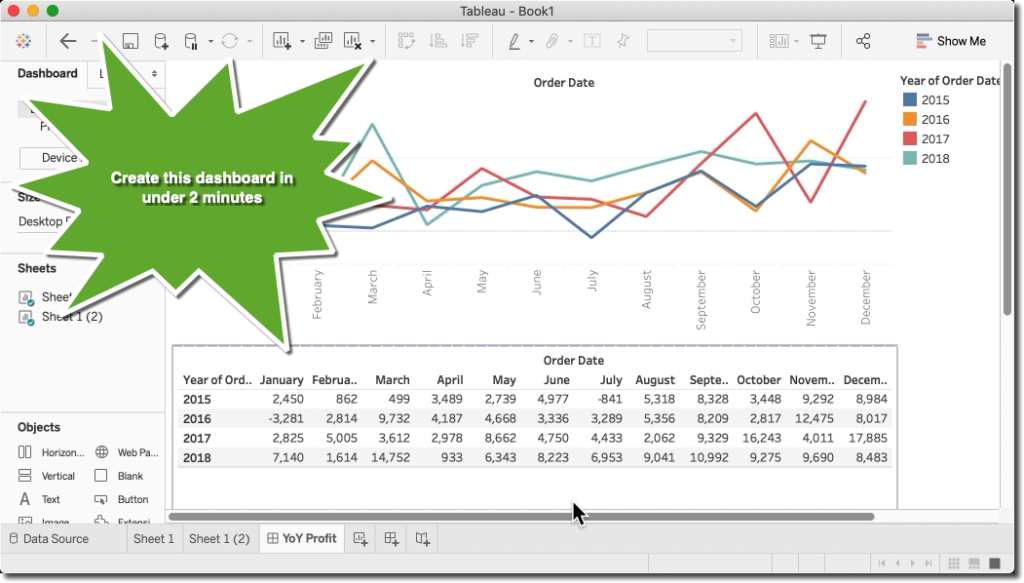Open the Sheet 1 (2) tab
Viewport: 1024px width, 583px height.
coord(219,539)
